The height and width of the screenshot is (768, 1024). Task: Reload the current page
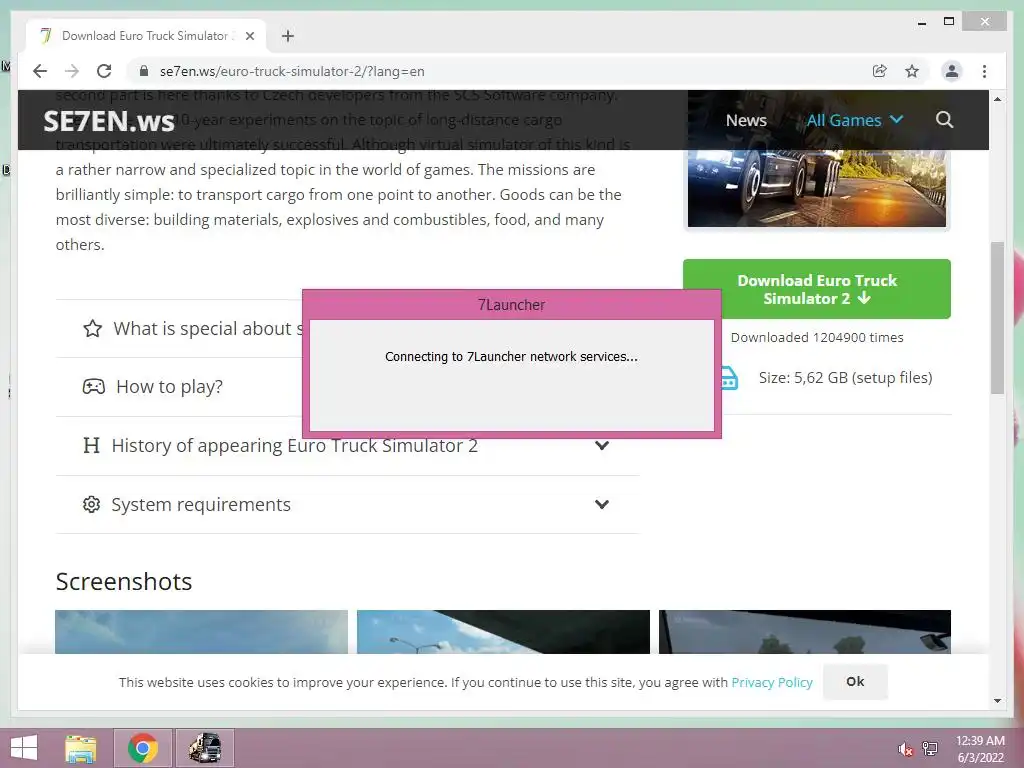click(x=104, y=71)
